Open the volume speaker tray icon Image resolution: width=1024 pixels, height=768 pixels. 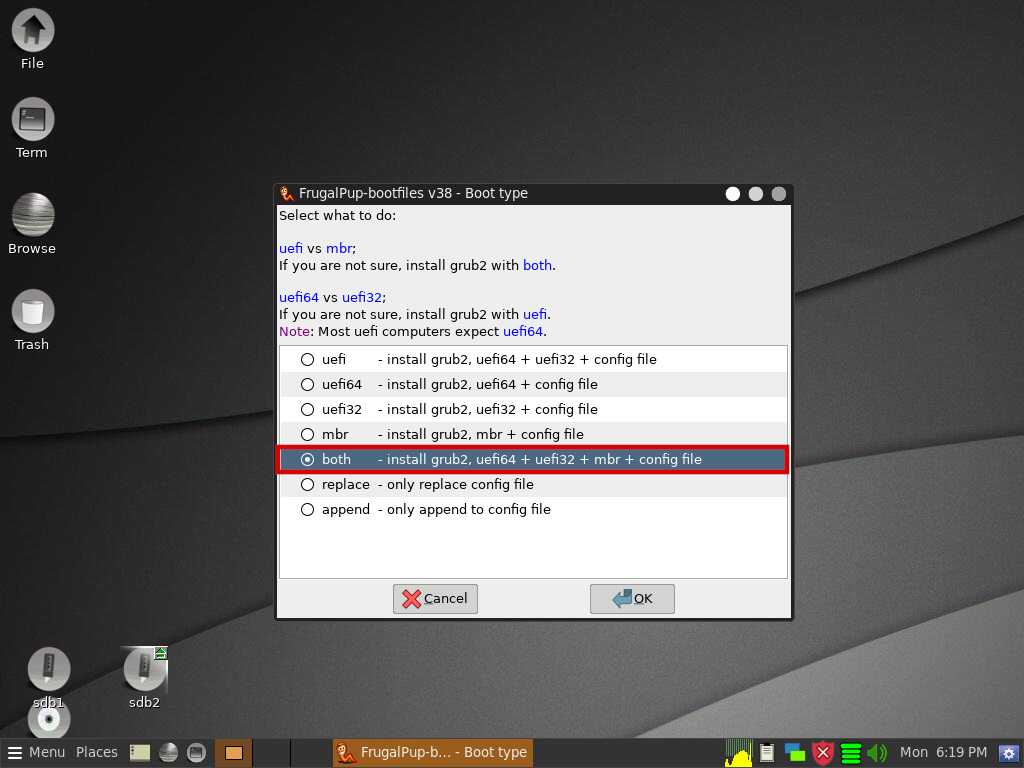tap(877, 753)
